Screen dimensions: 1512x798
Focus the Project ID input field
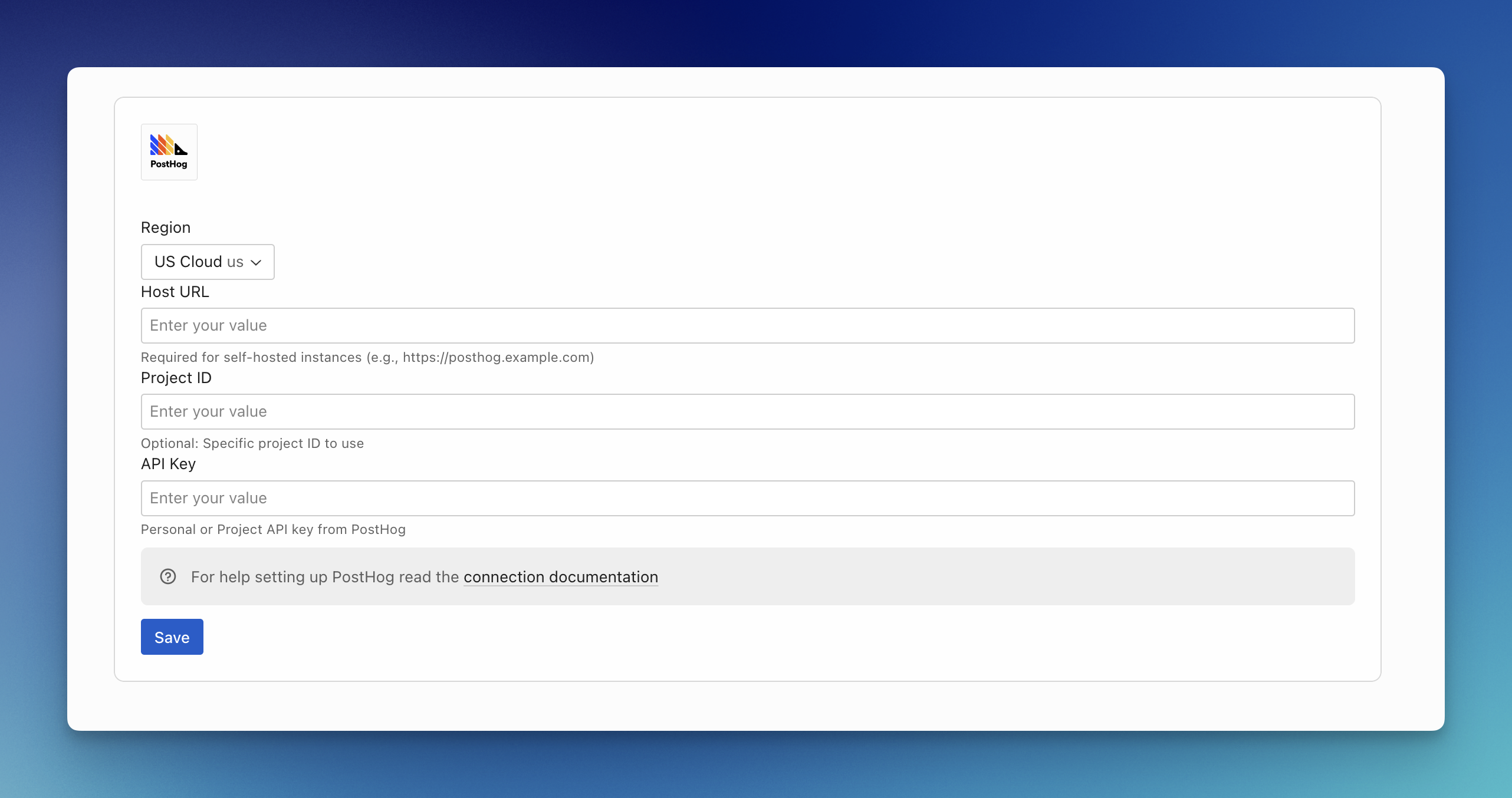click(747, 411)
